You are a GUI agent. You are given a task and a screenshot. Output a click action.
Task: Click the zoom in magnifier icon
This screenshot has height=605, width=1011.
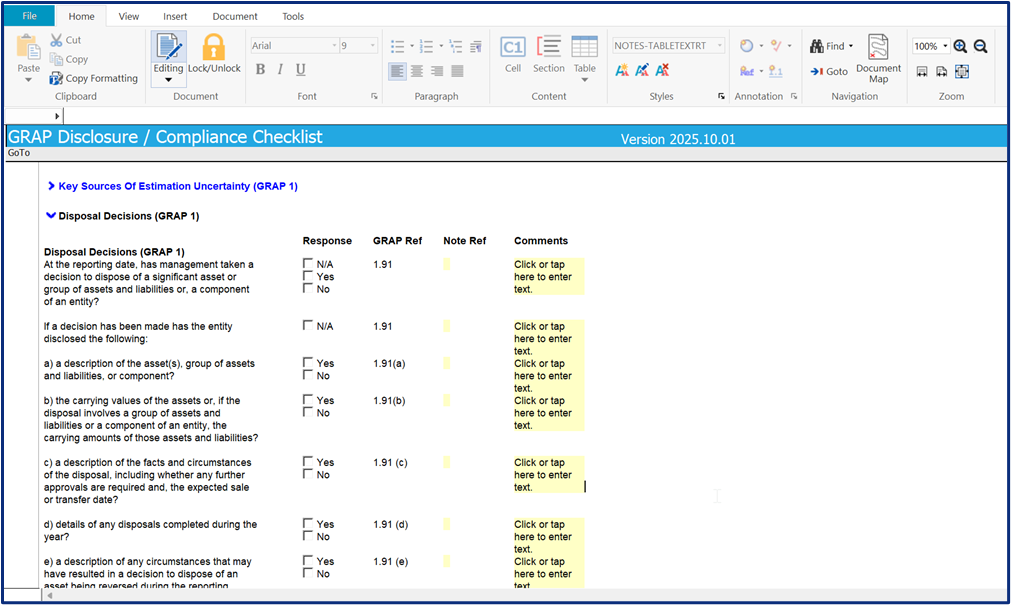[960, 46]
